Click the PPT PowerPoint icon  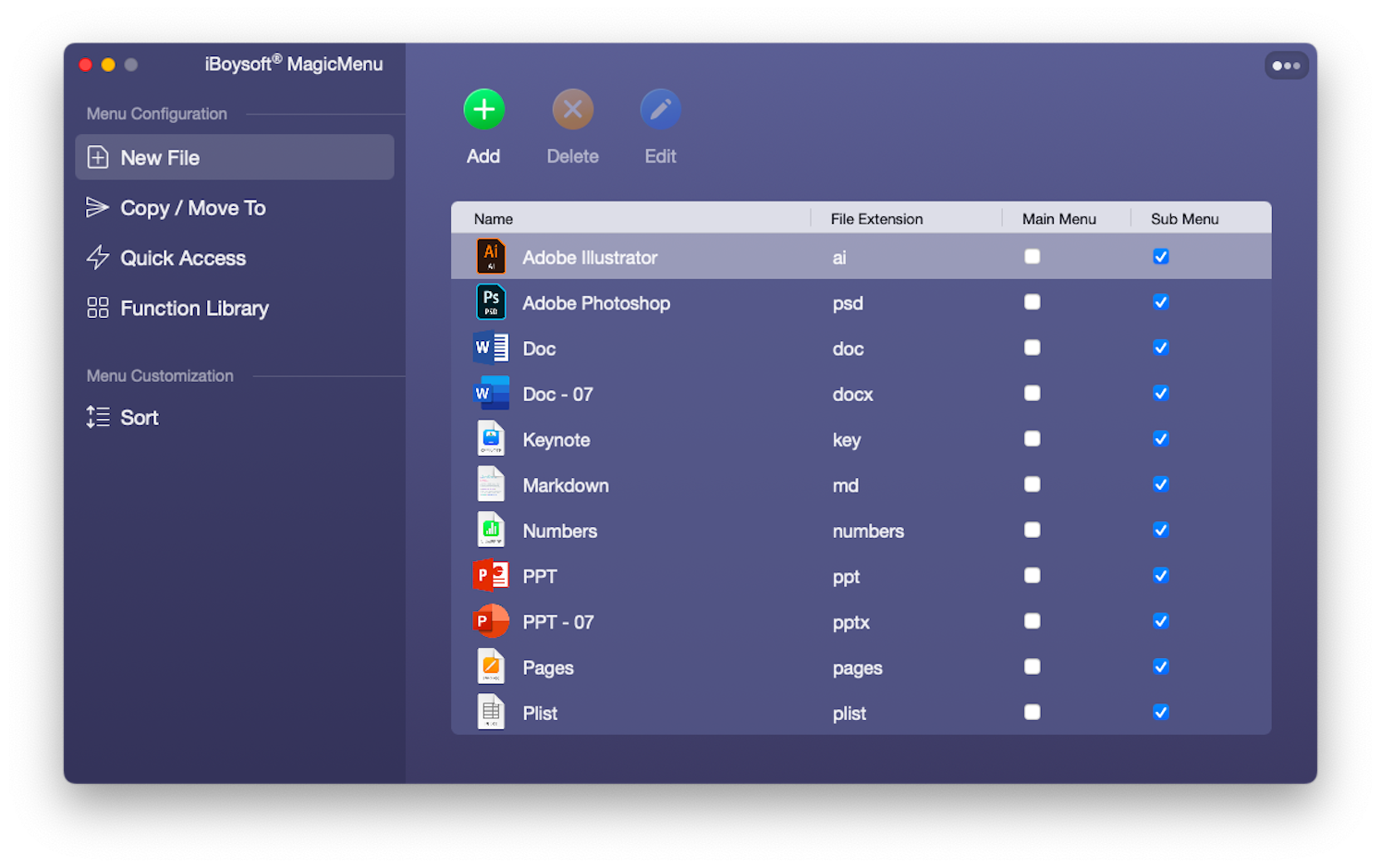point(491,575)
